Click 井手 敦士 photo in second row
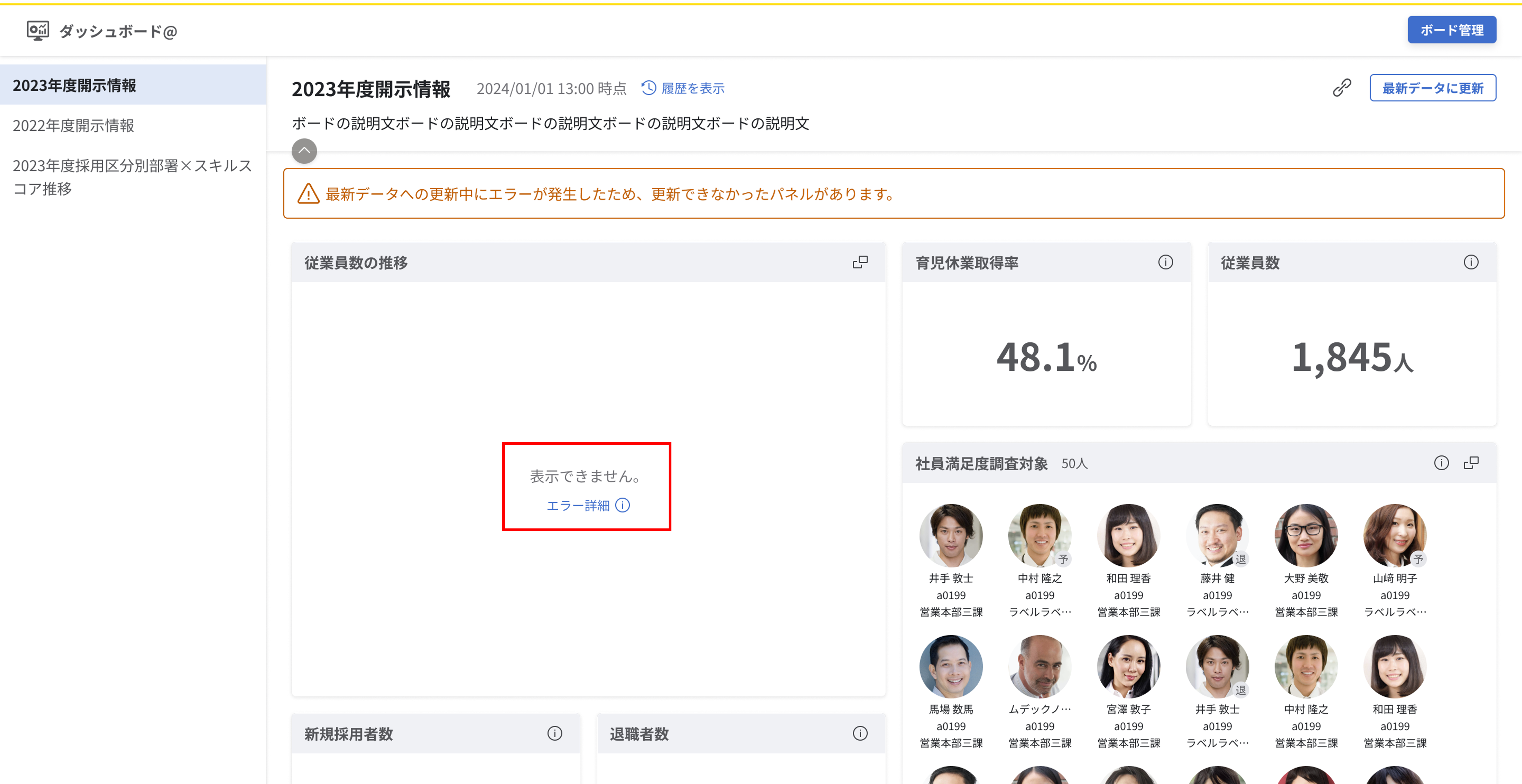Image resolution: width=1522 pixels, height=784 pixels. (1217, 666)
